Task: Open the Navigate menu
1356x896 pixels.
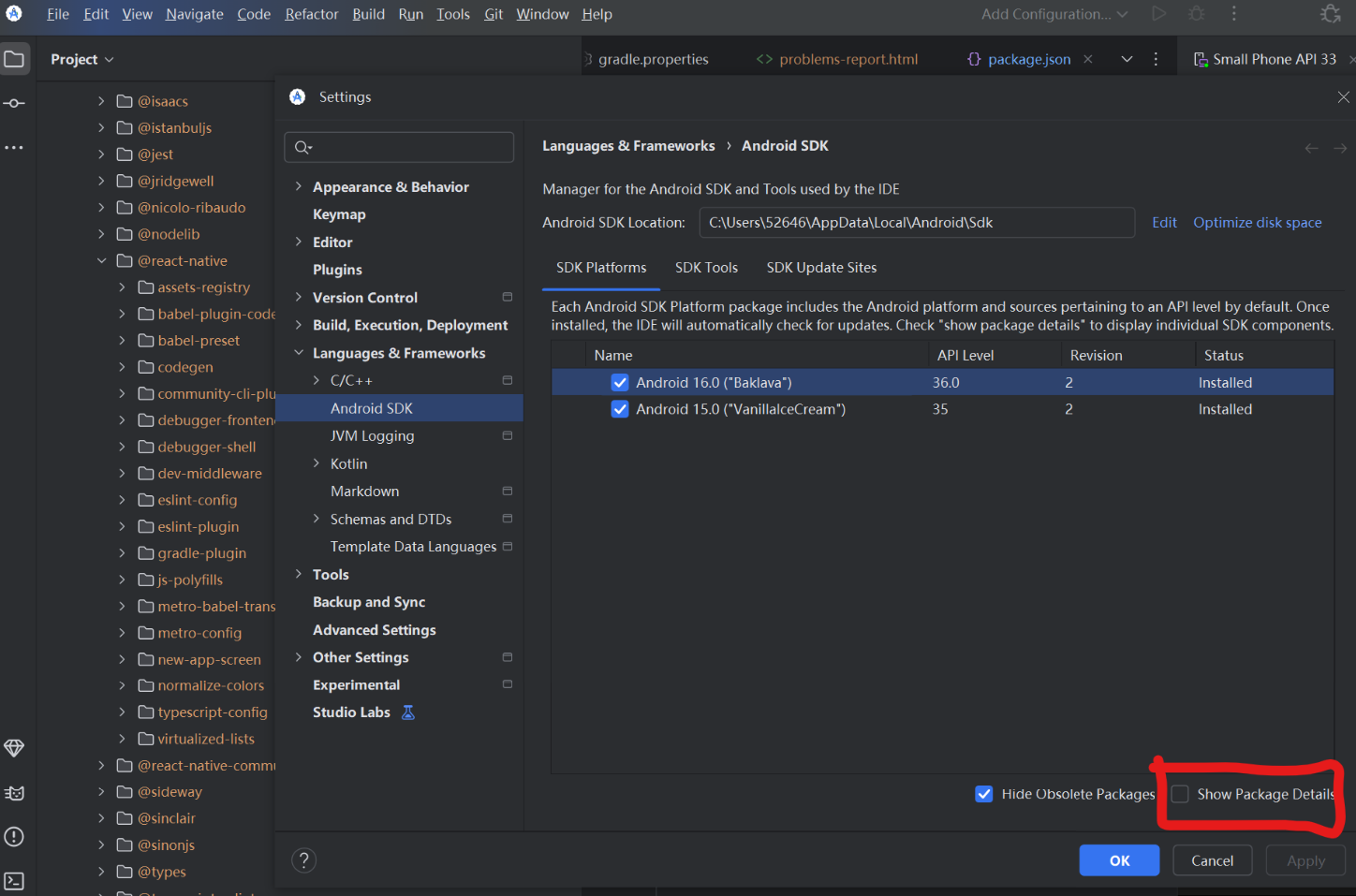Action: click(195, 14)
